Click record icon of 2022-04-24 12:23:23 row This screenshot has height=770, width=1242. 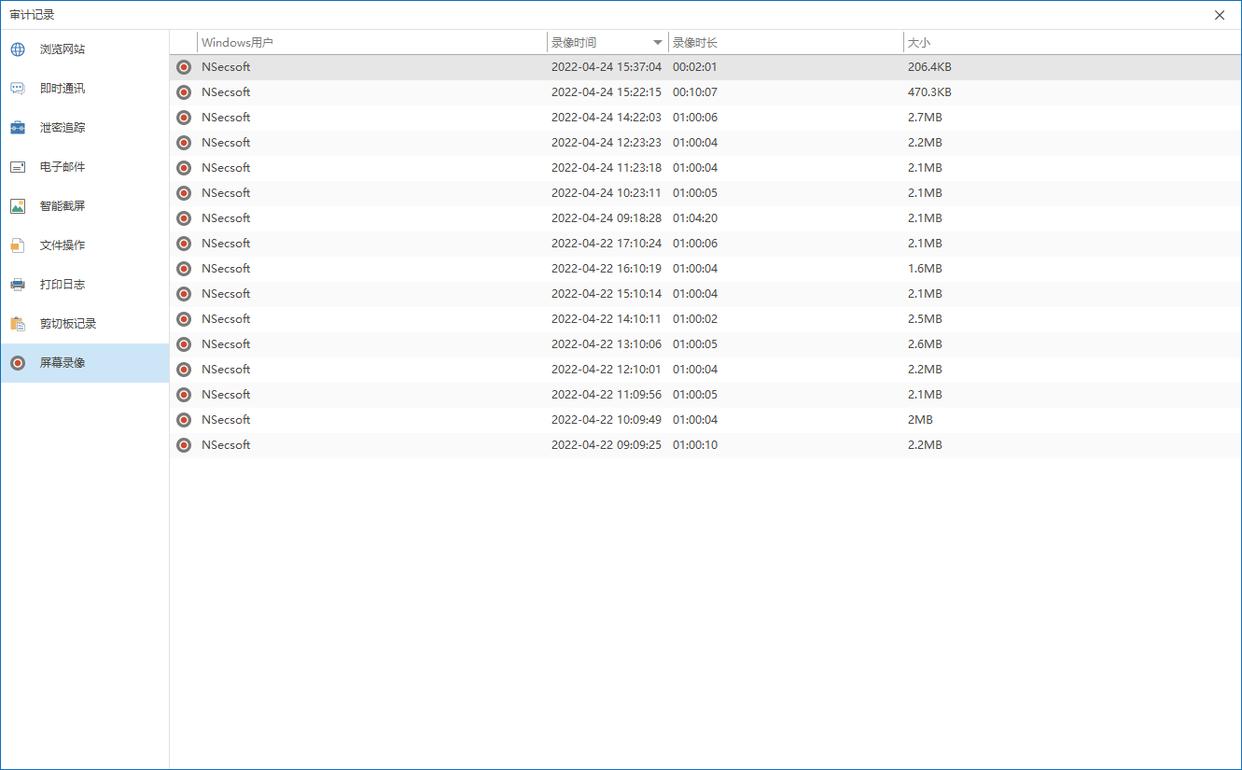184,143
